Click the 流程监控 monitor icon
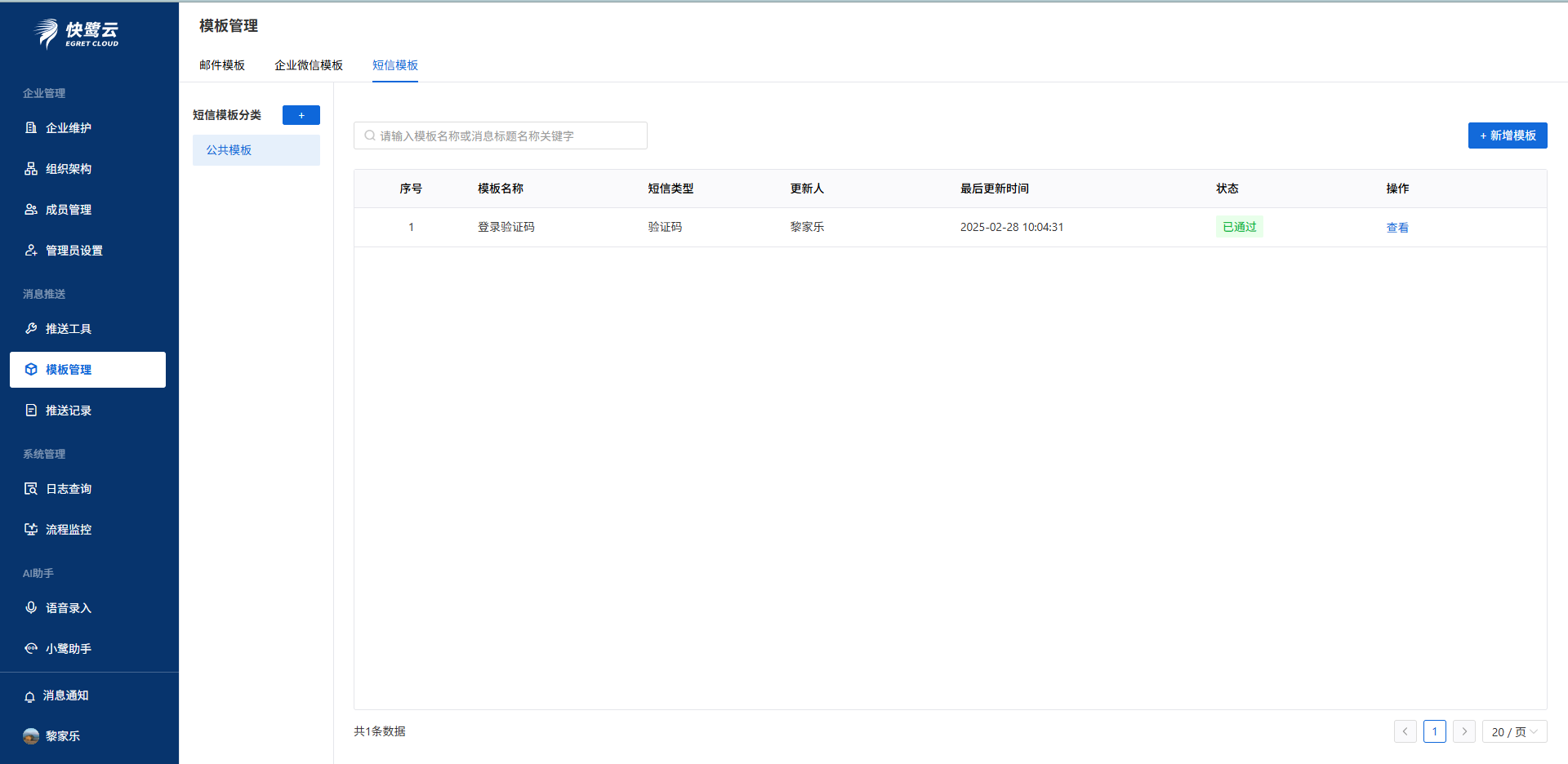 tap(31, 530)
